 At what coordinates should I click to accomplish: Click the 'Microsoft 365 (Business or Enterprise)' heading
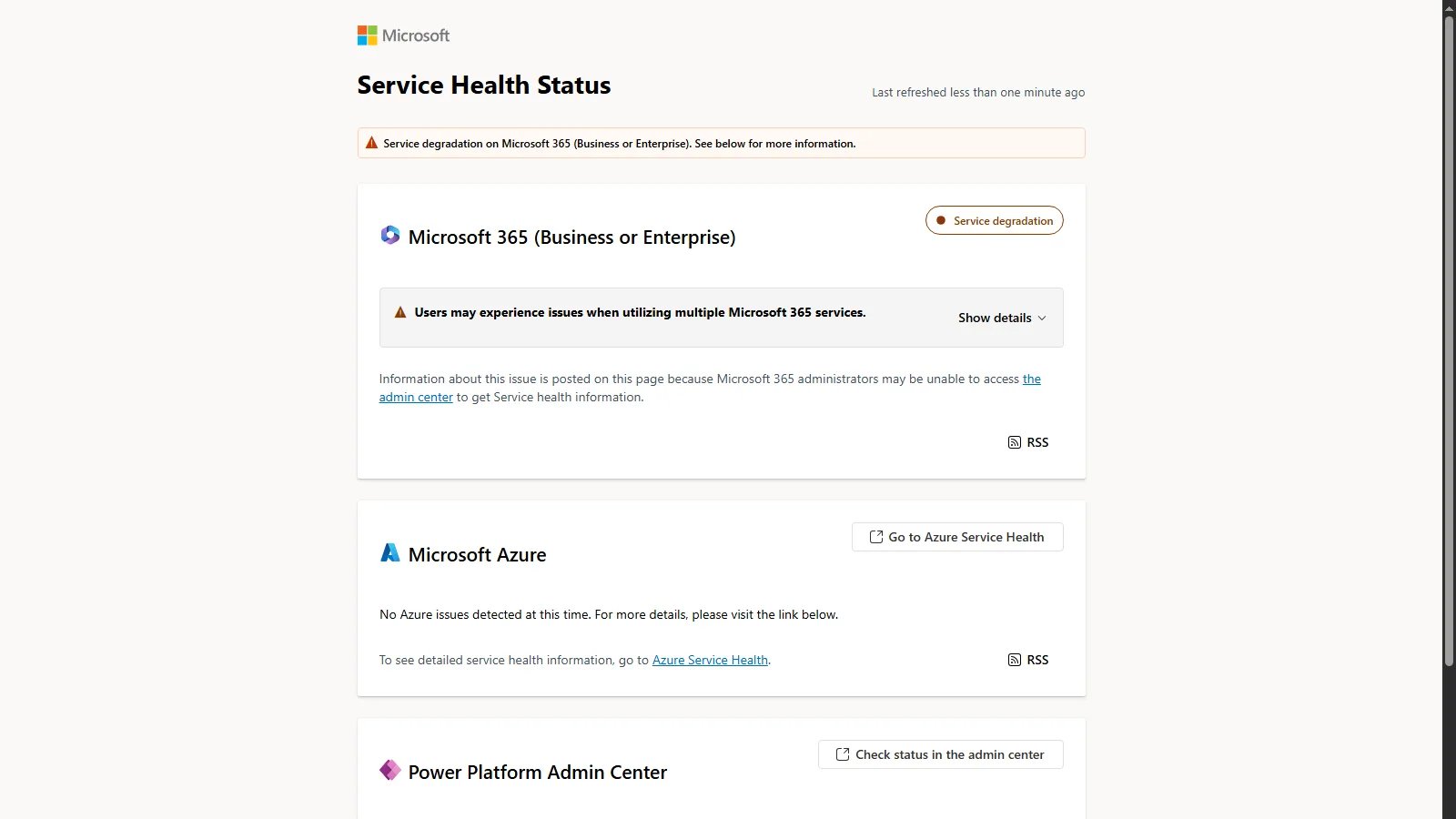[572, 237]
